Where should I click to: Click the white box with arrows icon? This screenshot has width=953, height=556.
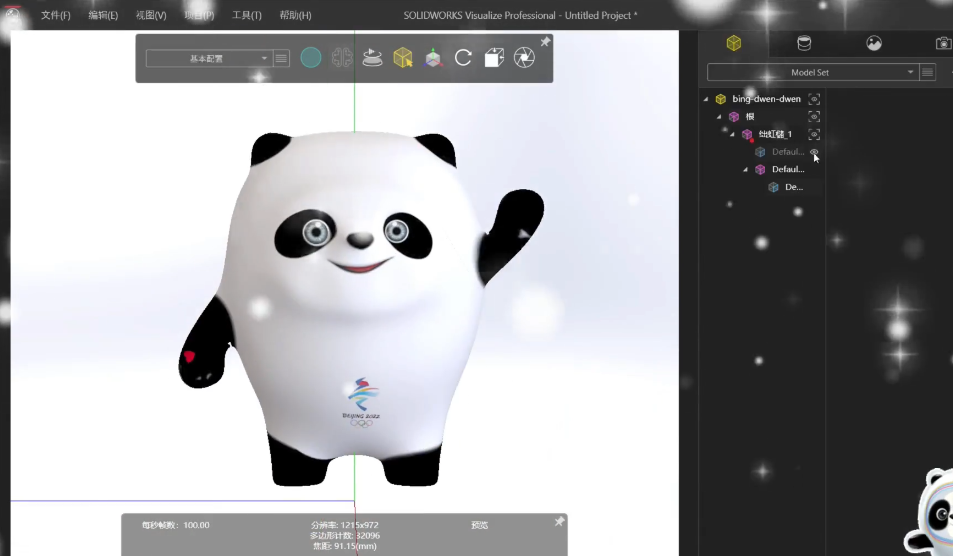tap(494, 58)
